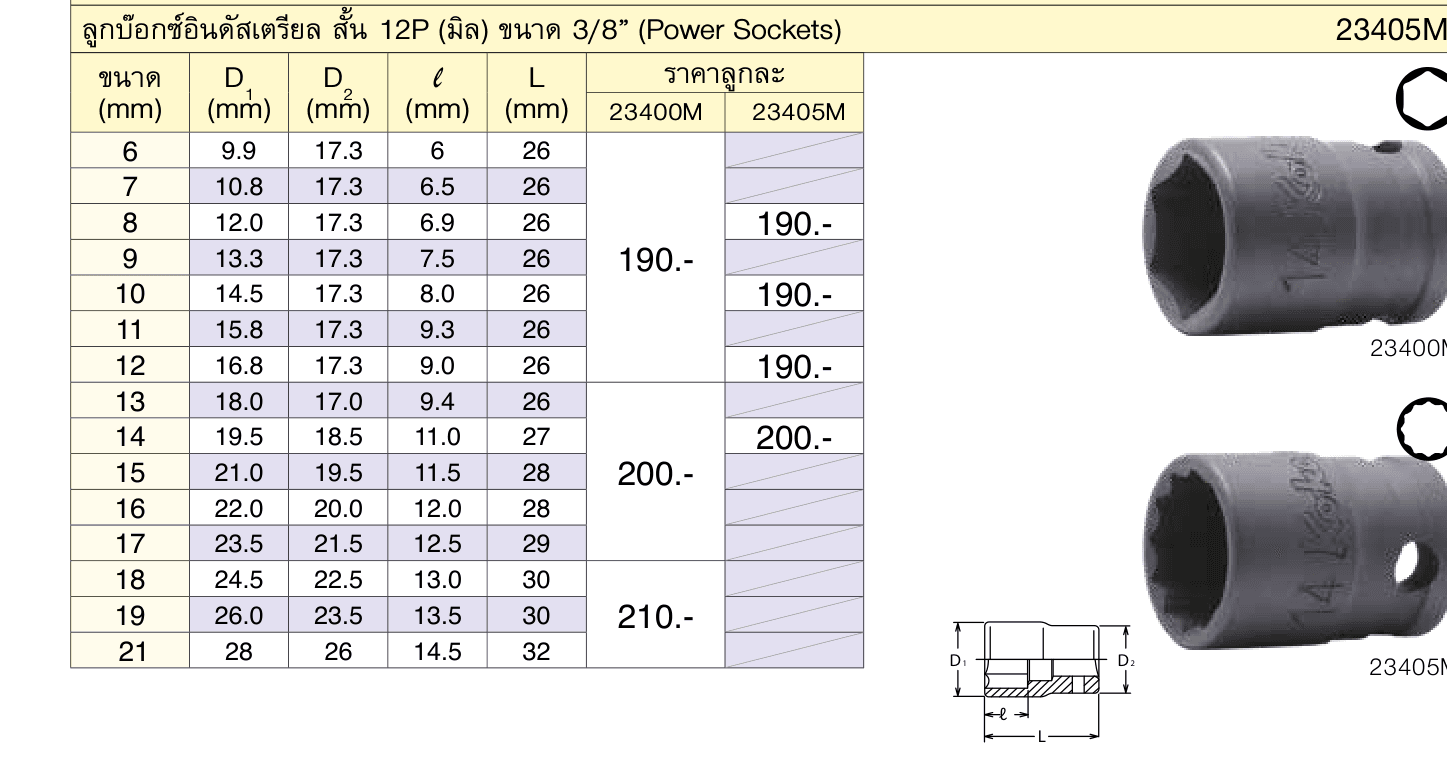Click D2 value 23.5 in size 19 row
The image size is (1447, 767).
(338, 615)
